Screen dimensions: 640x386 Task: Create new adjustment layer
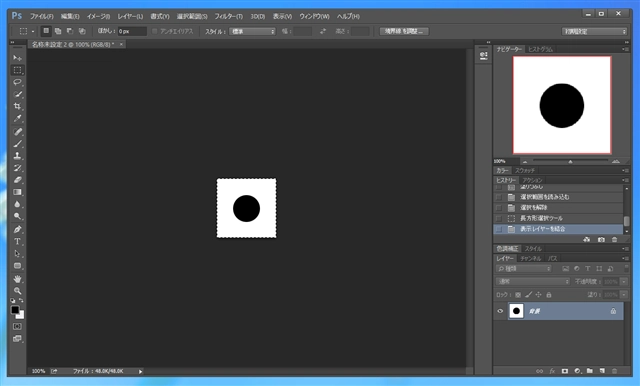[x=577, y=371]
